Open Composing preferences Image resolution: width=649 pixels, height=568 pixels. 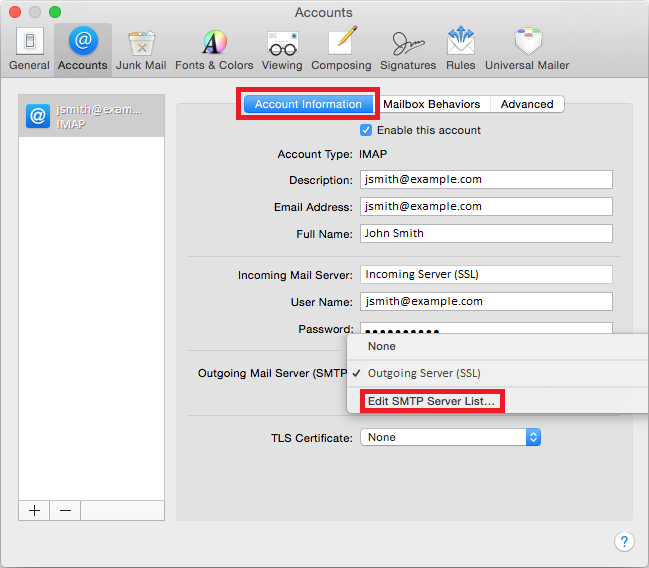(x=341, y=49)
